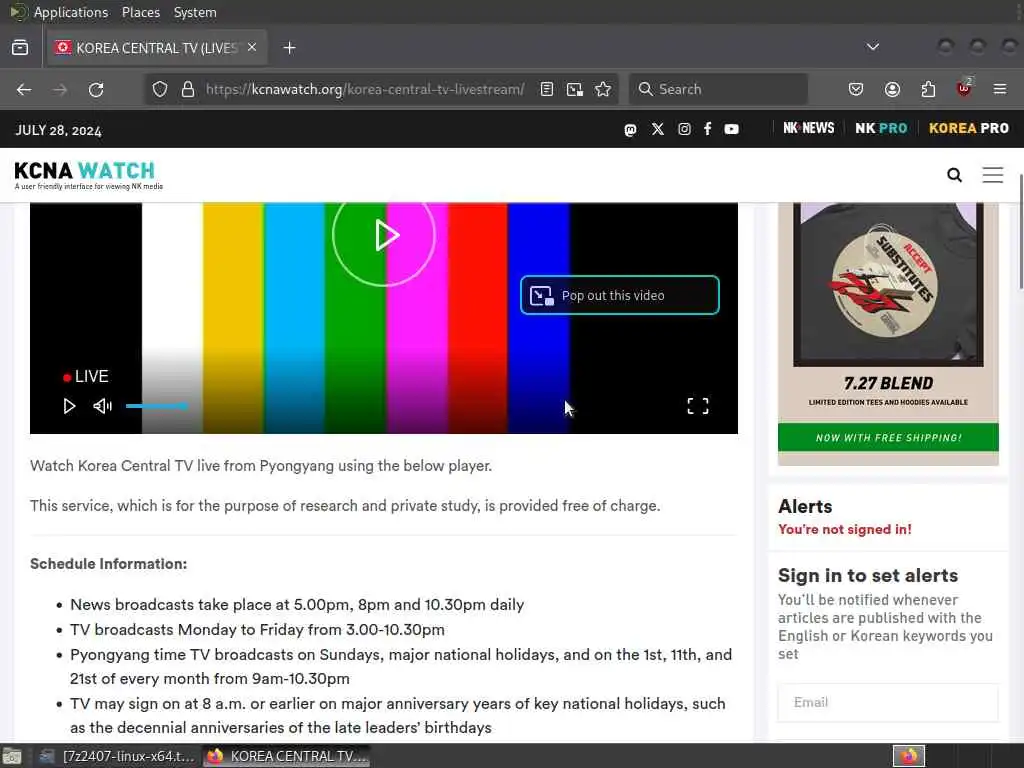Click the show desktop icon in taskbar
Viewport: 1024px width, 768px height.
pyautogui.click(x=12, y=757)
